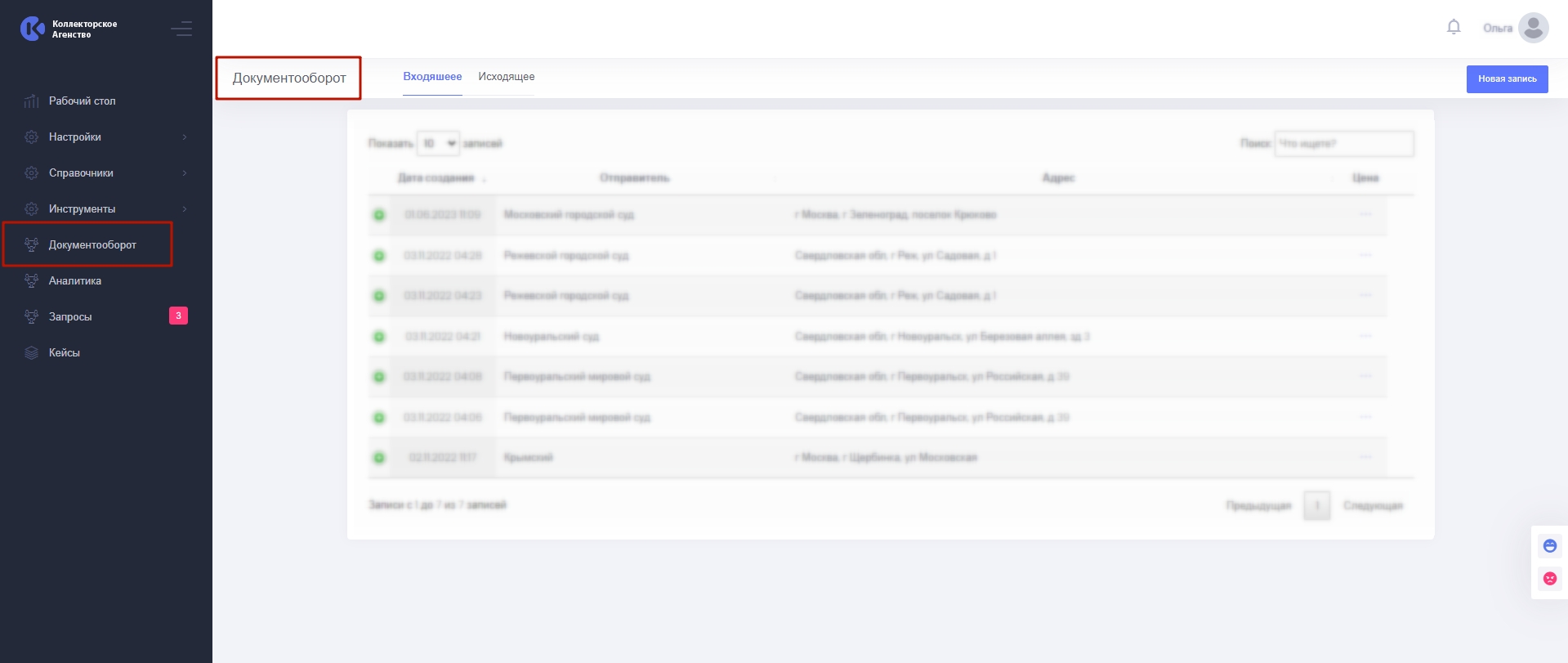Click the green status dot in first row

(379, 215)
